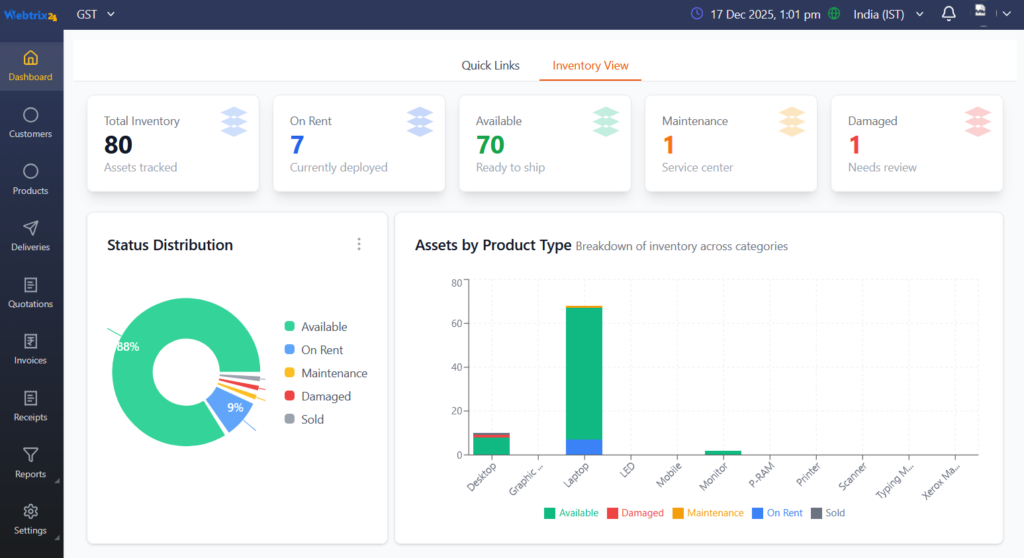This screenshot has height=558, width=1024.
Task: Click the Settings gear in sidebar
Action: tap(31, 512)
